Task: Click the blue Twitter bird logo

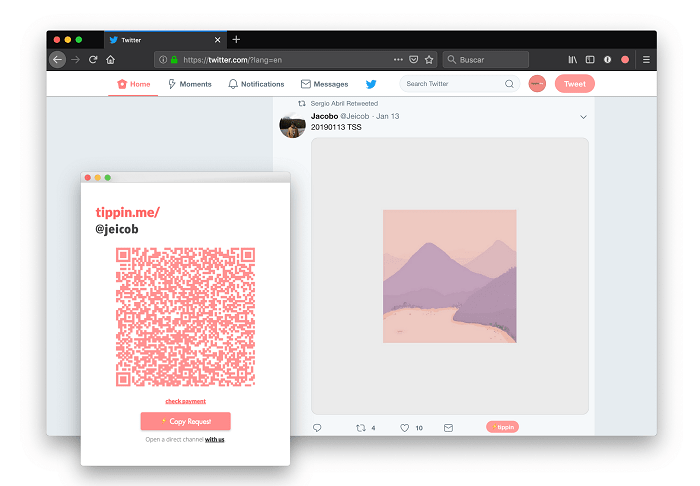Action: tap(371, 84)
